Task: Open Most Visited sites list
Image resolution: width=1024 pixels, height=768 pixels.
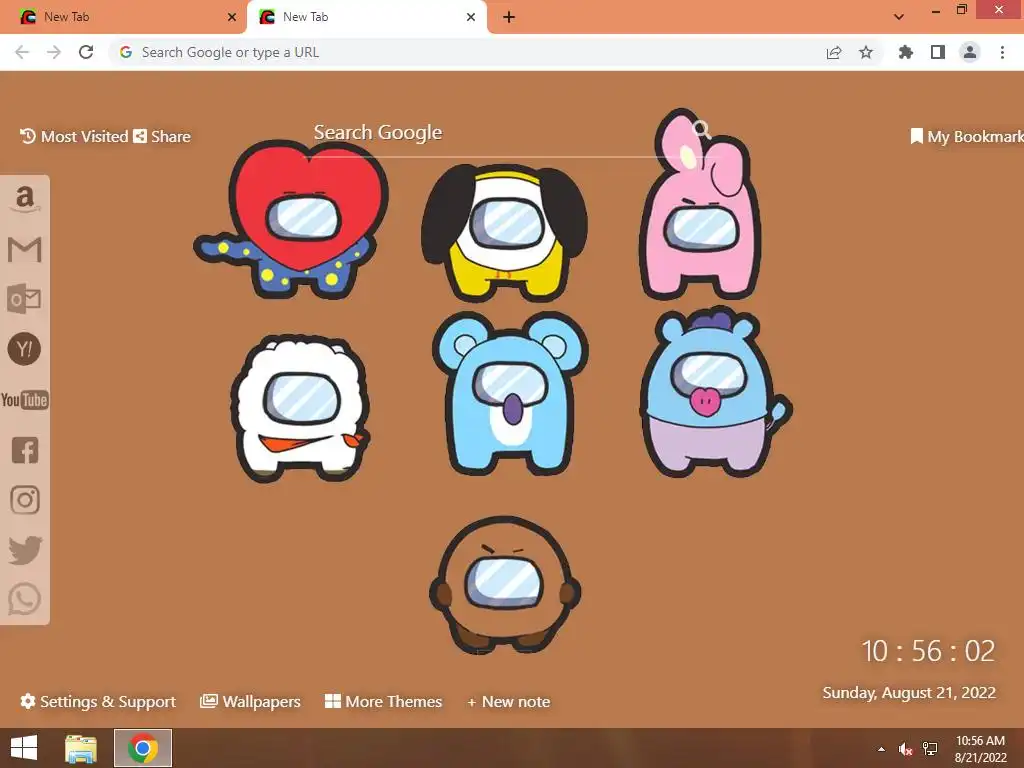Action: (74, 136)
